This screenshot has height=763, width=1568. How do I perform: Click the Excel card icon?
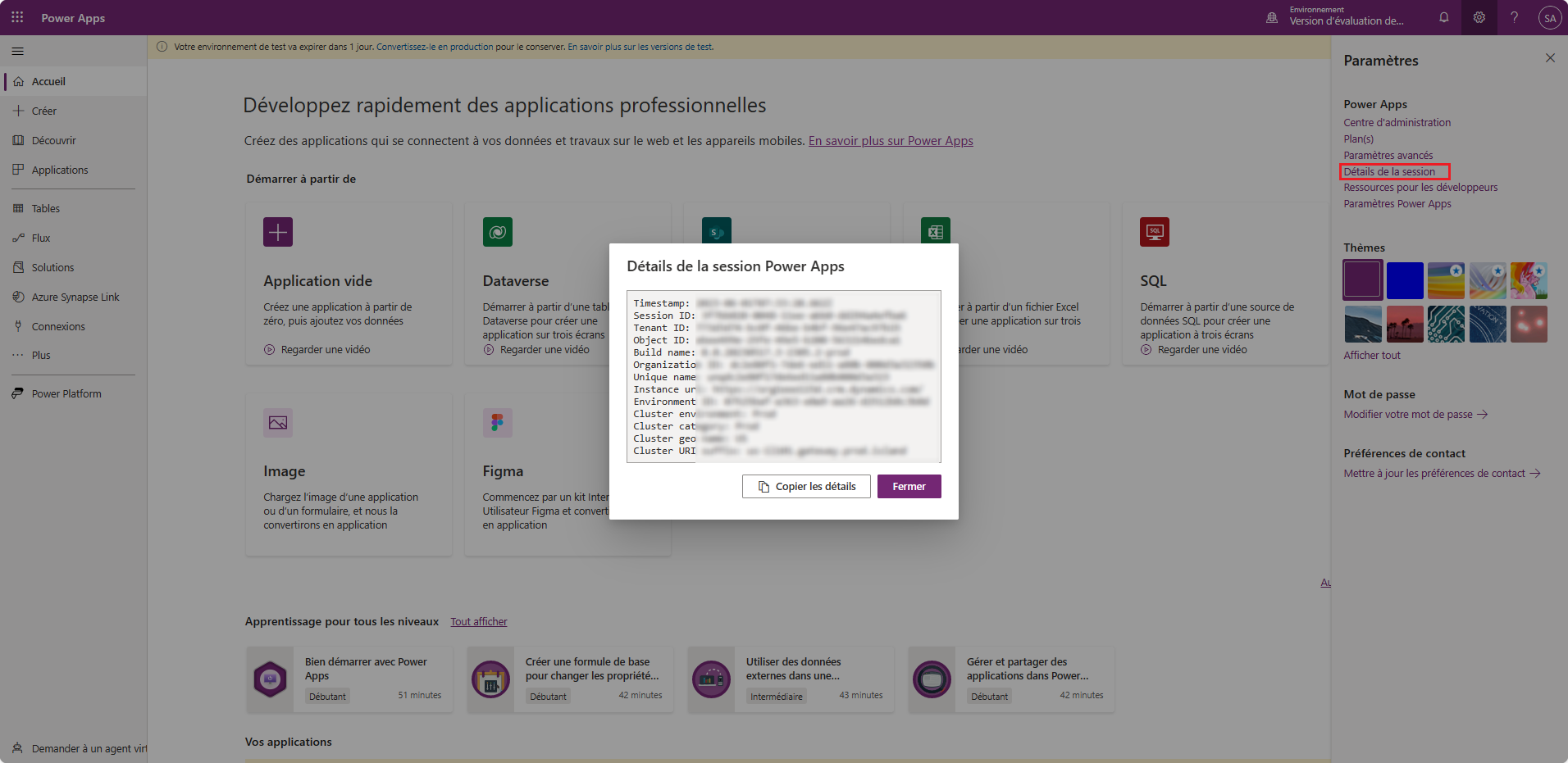936,232
